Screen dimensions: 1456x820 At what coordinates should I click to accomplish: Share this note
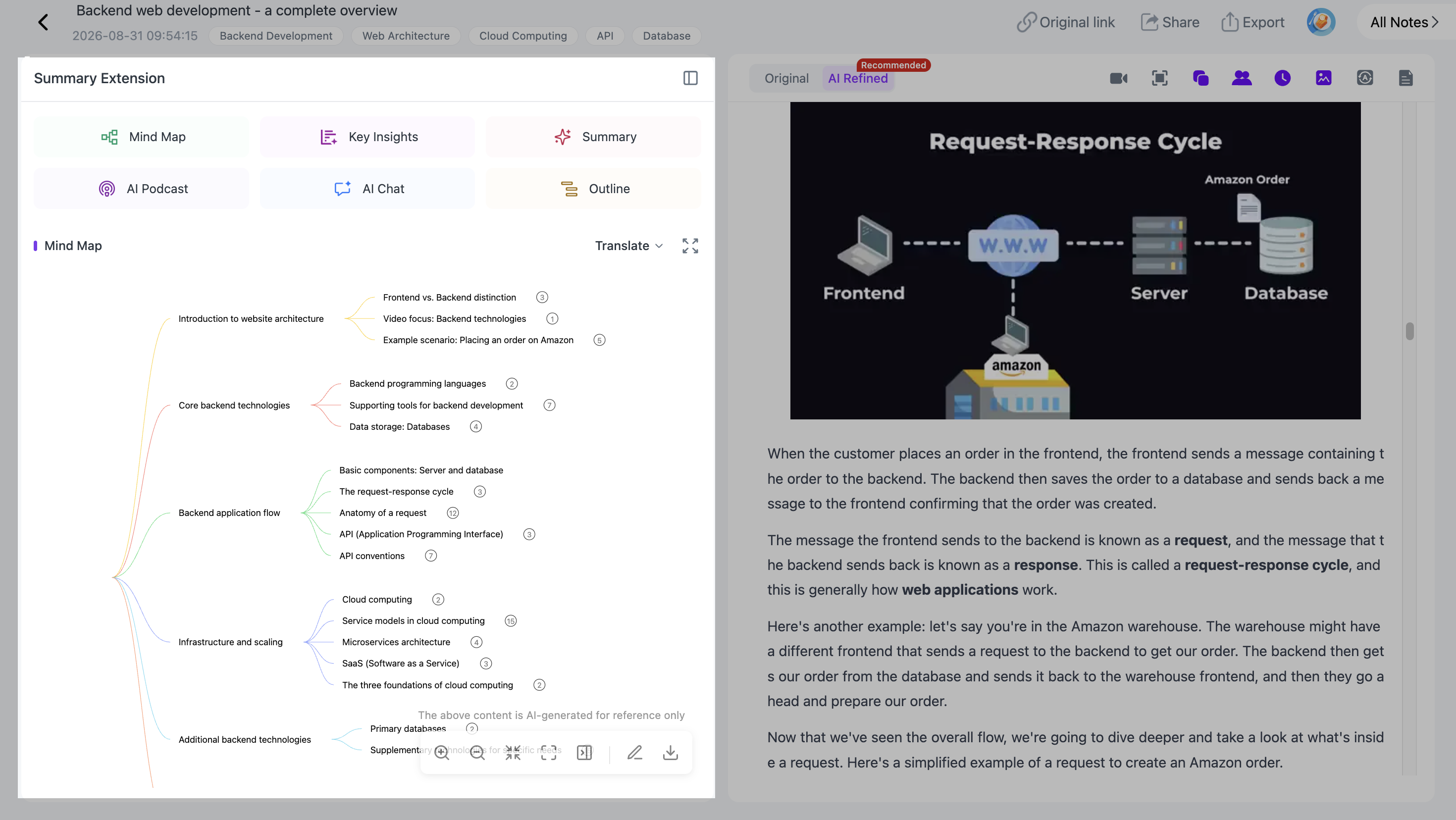click(x=1170, y=22)
